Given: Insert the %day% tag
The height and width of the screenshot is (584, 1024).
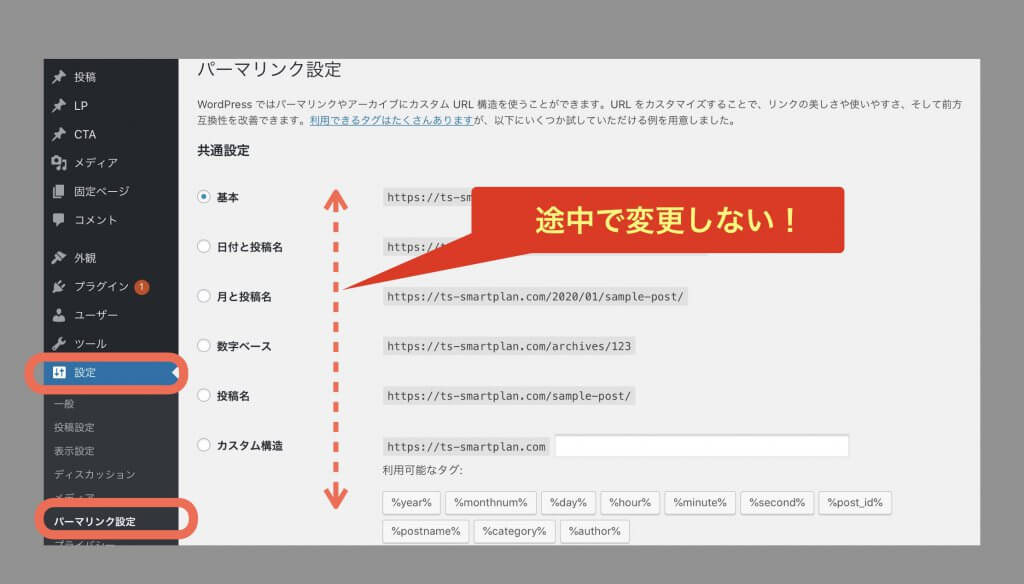Looking at the screenshot, I should pyautogui.click(x=568, y=503).
